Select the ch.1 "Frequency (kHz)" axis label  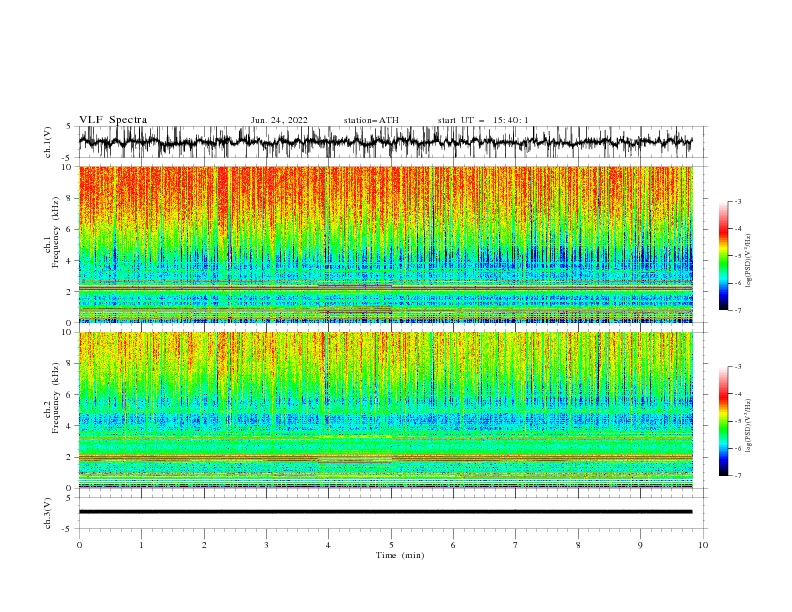[56, 233]
